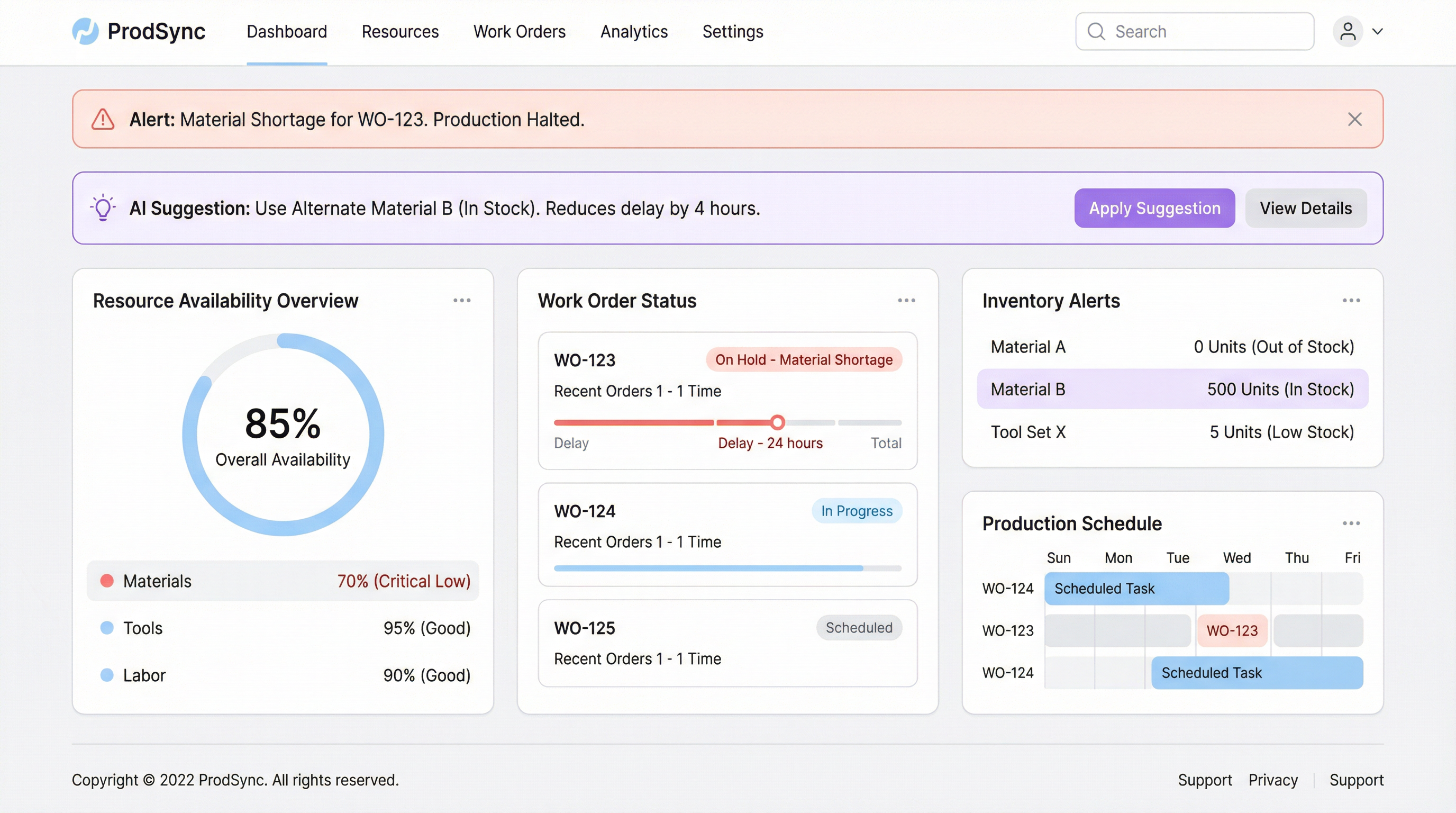Open the Inventory Alerts ellipsis menu
The width and height of the screenshot is (1456, 813).
(1351, 300)
